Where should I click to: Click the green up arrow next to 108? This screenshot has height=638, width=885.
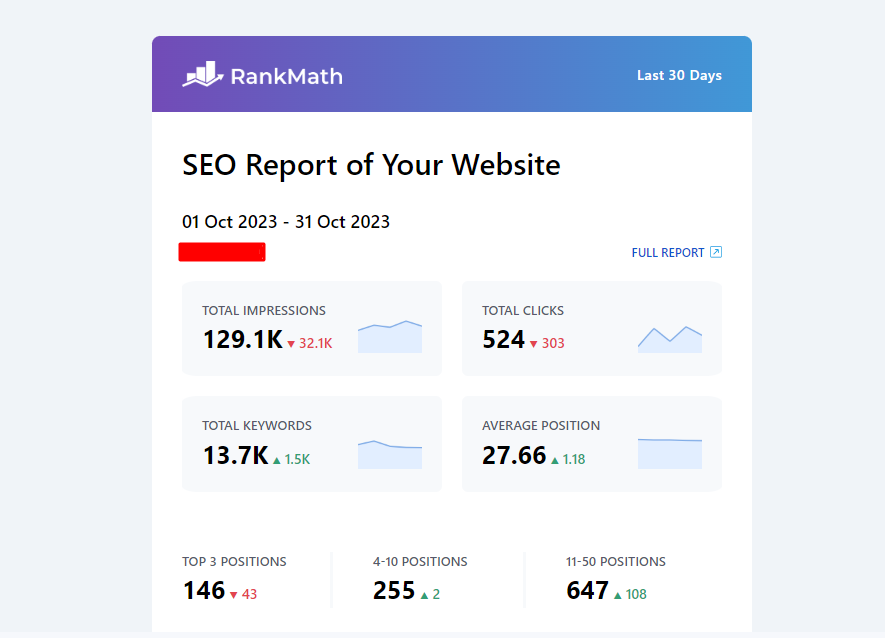coord(617,595)
